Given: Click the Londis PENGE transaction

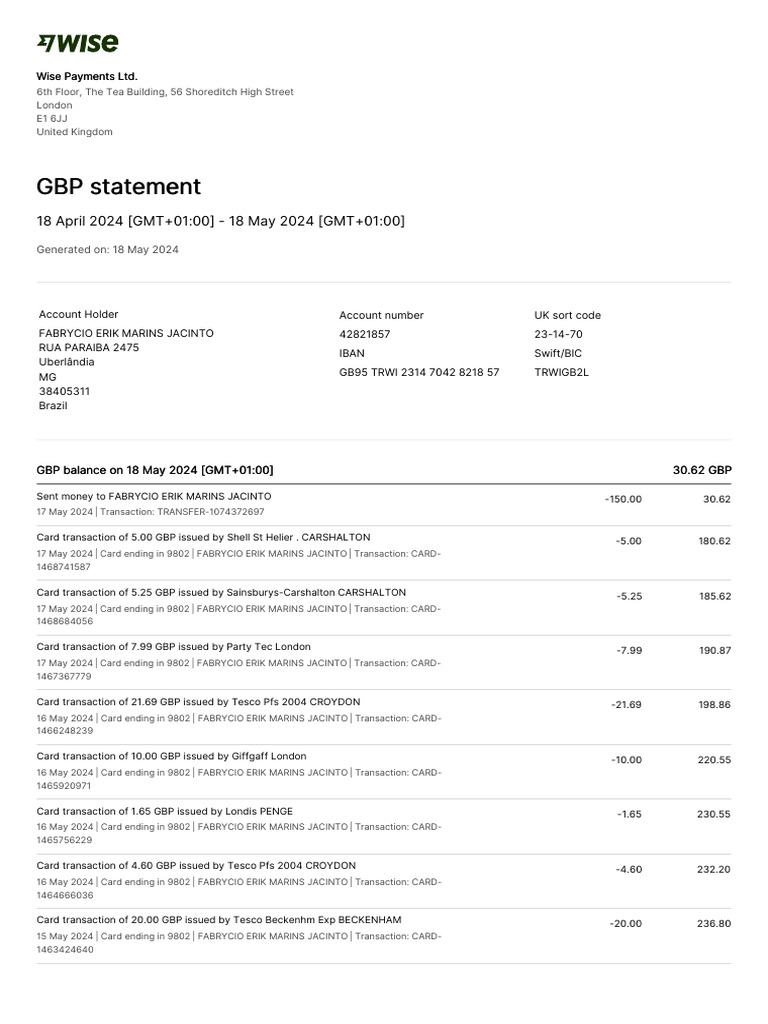Looking at the screenshot, I should click(164, 811).
